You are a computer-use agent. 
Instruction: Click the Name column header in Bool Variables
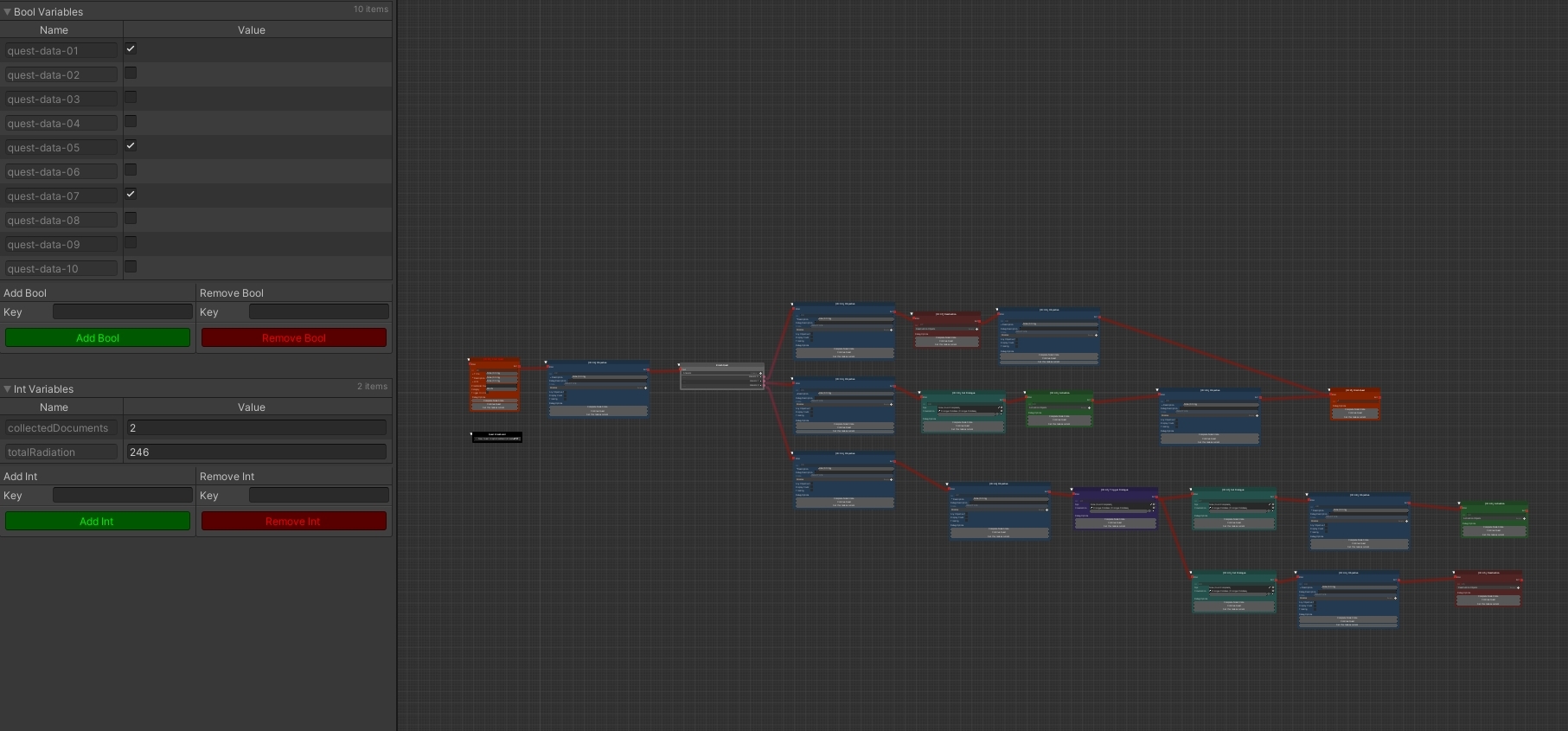point(54,30)
